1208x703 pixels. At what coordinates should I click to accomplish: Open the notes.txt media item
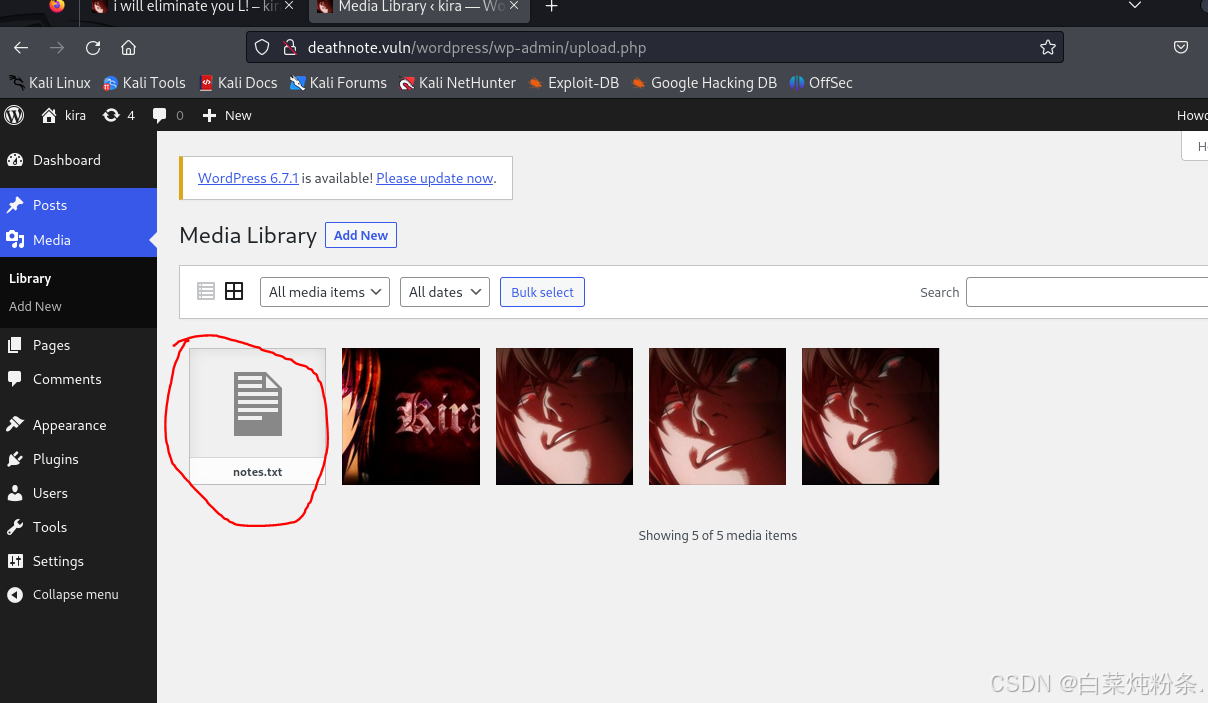point(257,416)
